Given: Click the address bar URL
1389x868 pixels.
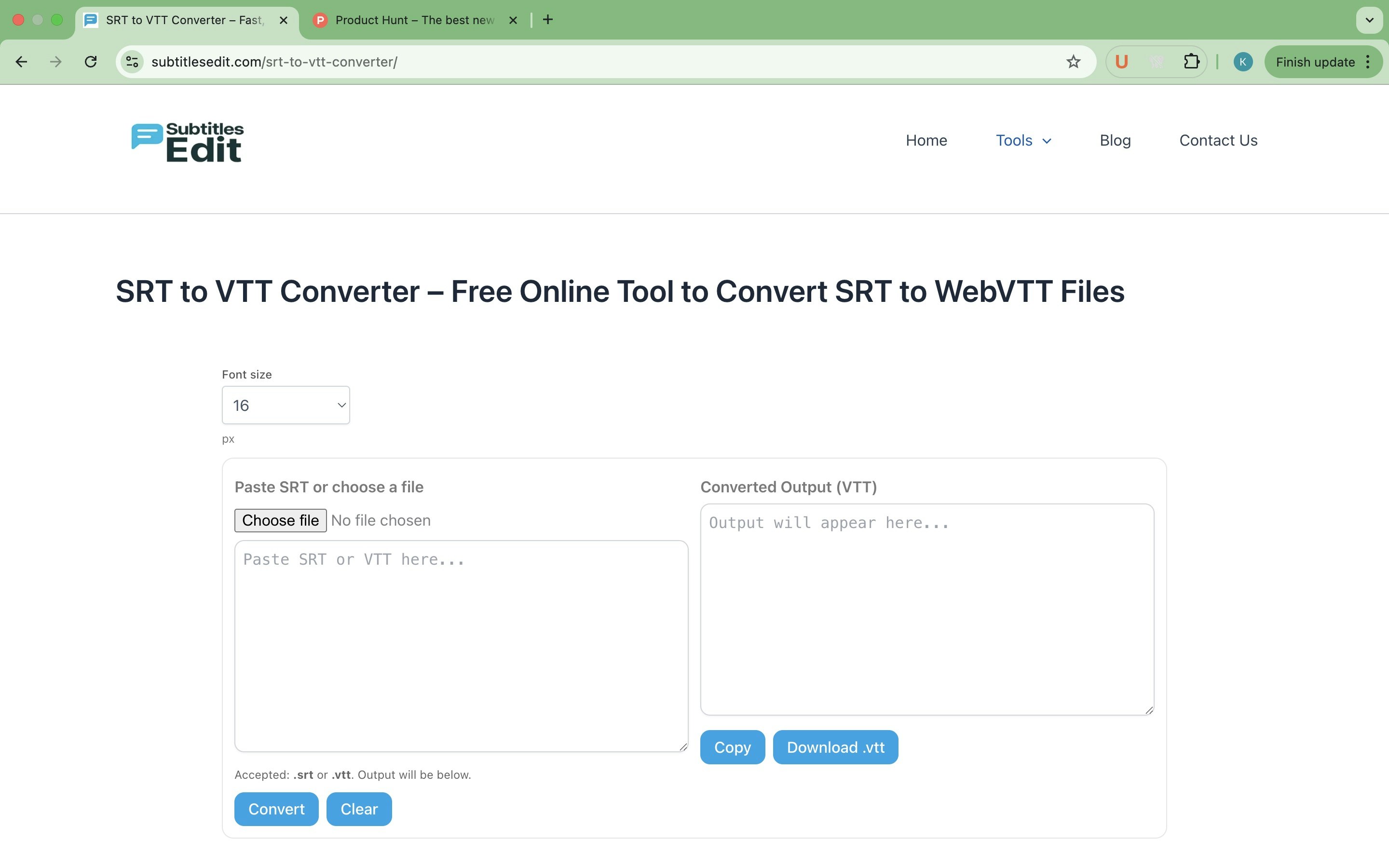Looking at the screenshot, I should pyautogui.click(x=274, y=62).
